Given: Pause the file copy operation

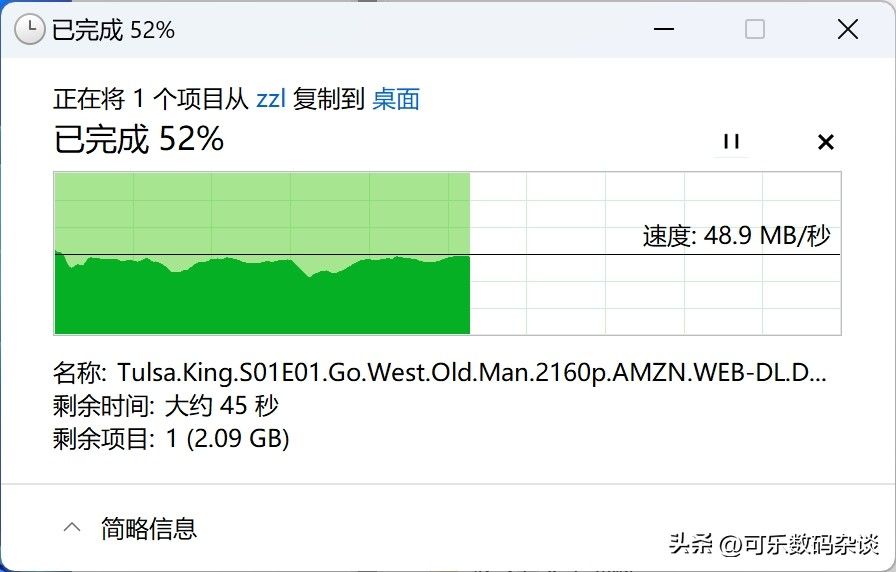Looking at the screenshot, I should [x=731, y=142].
